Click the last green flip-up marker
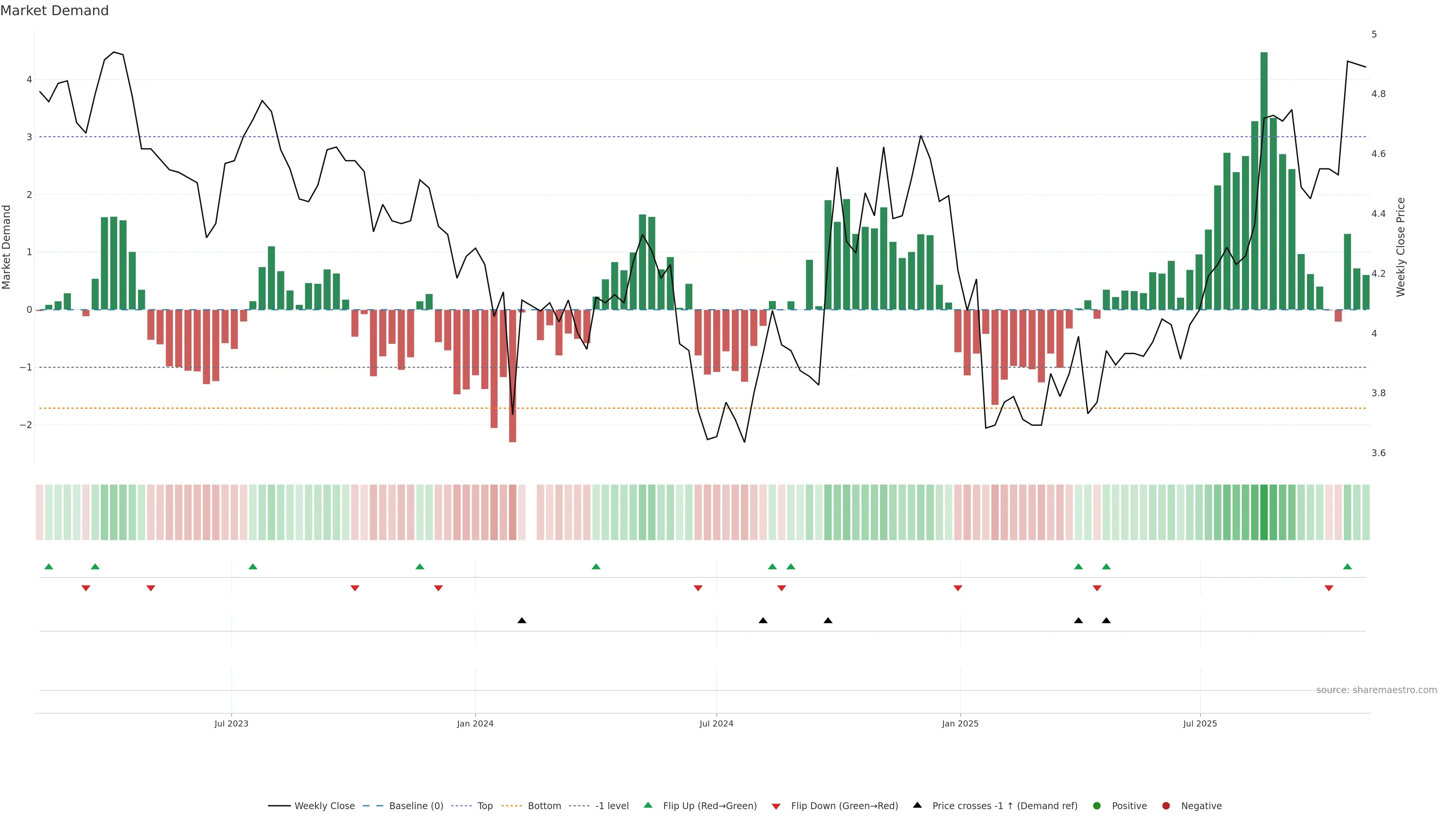The height and width of the screenshot is (819, 1456). [x=1348, y=567]
